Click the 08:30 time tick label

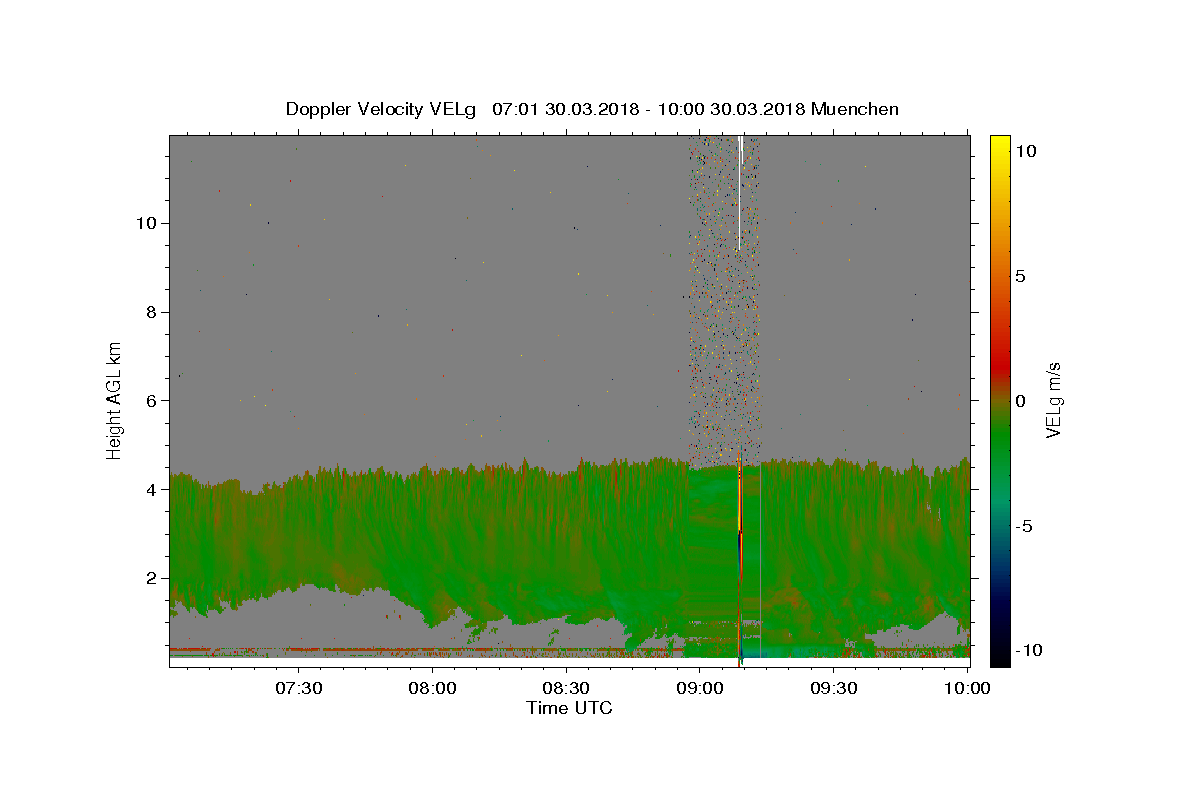(567, 688)
